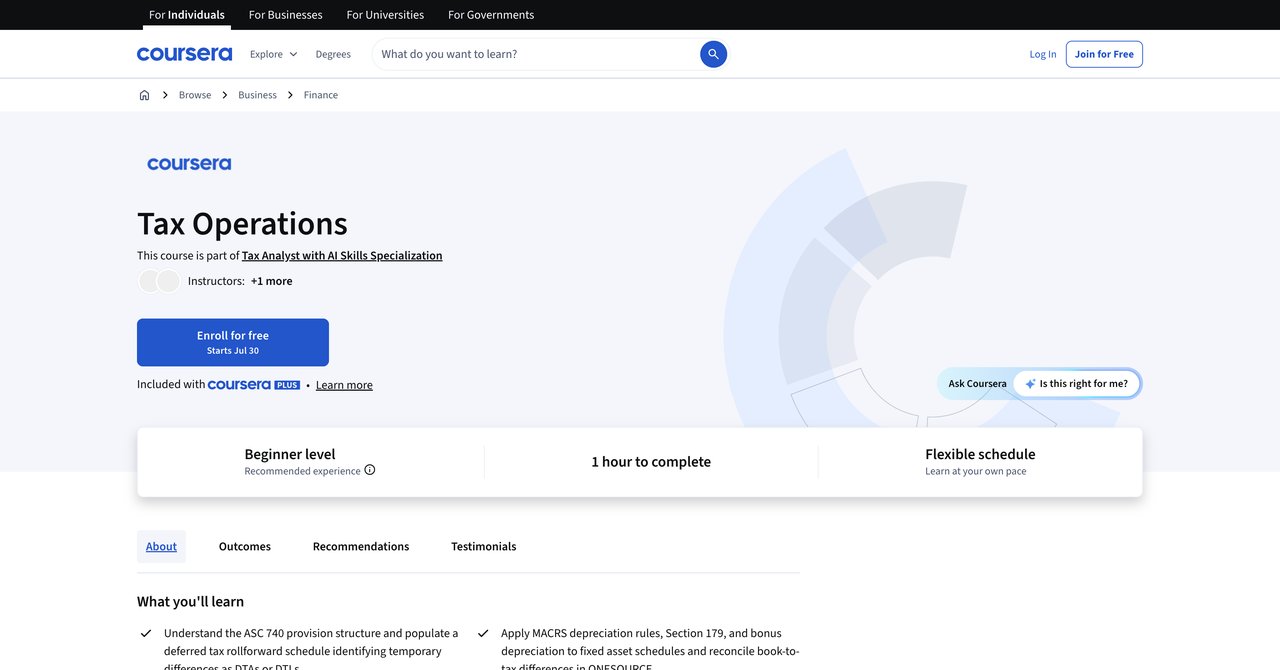The image size is (1280, 670).
Task: Click the 'What do you want to learn?' search field
Action: click(535, 54)
